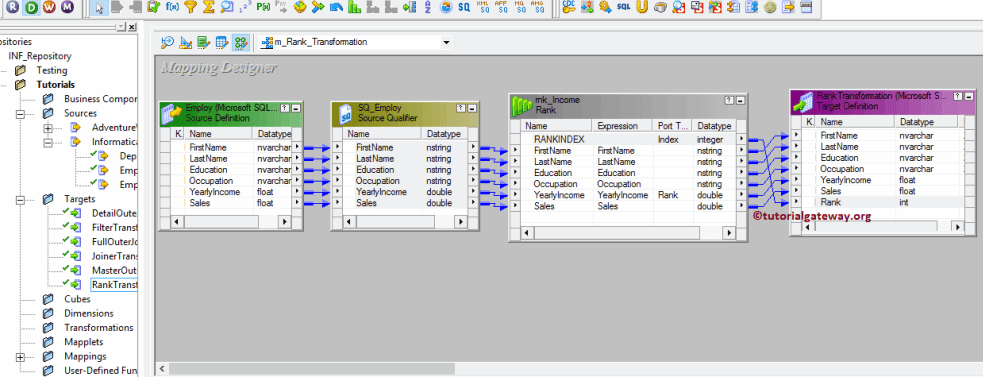Expand the Mappings folder node
Screen dimensions: 983x377
click(x=20, y=357)
